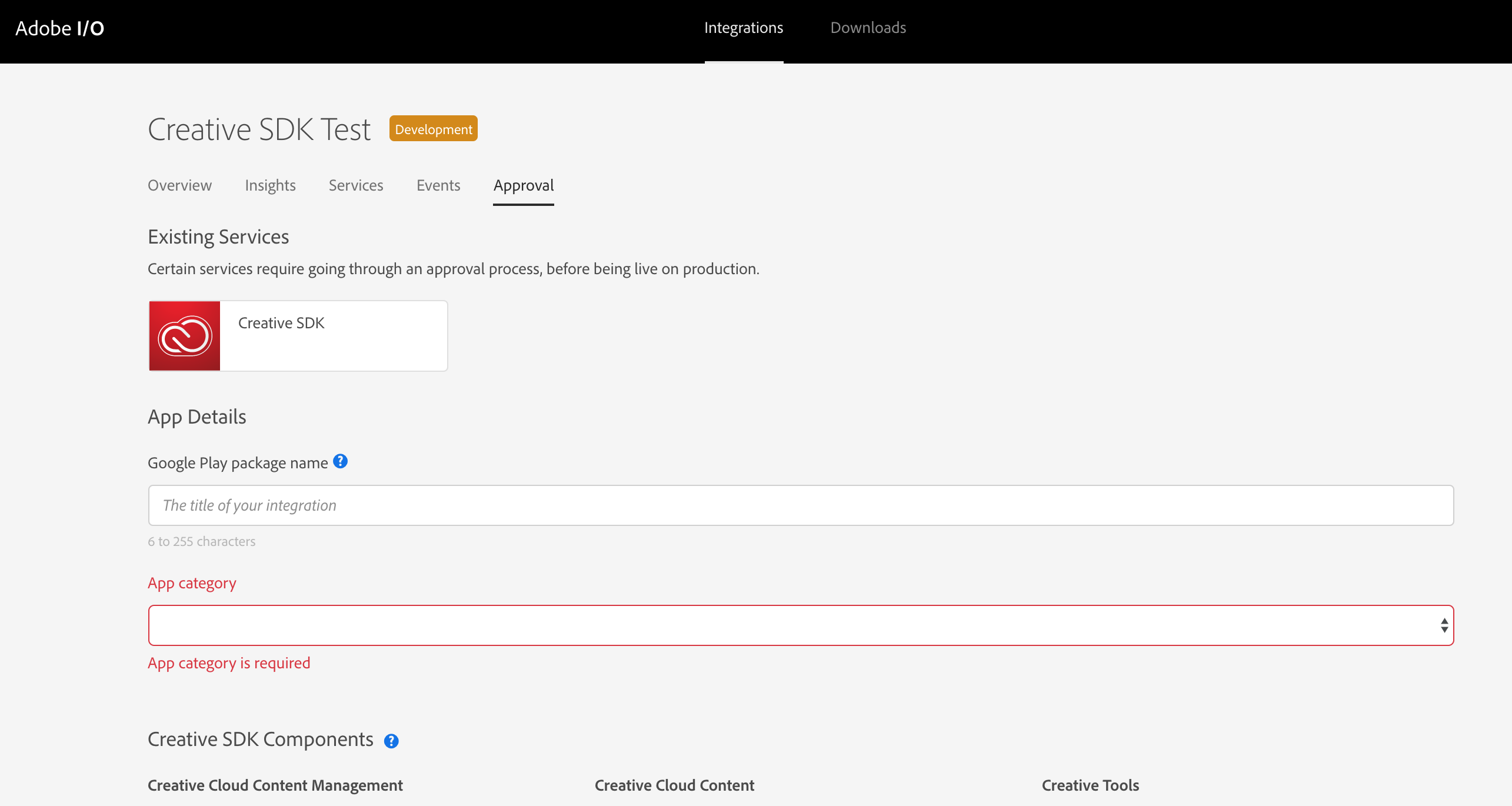Click the Creative Cloud Content heading
Viewport: 1512px width, 806px height.
point(674,785)
